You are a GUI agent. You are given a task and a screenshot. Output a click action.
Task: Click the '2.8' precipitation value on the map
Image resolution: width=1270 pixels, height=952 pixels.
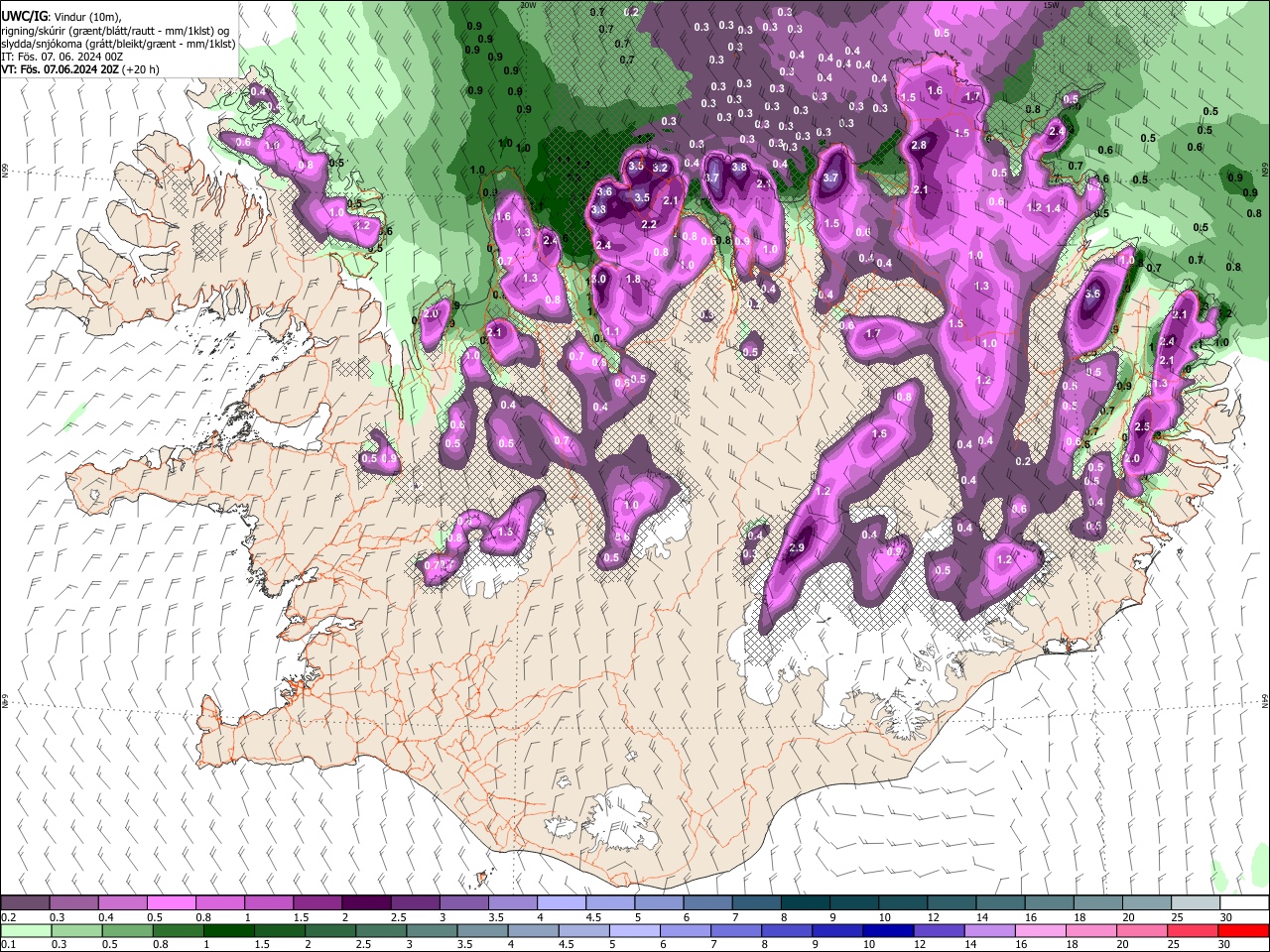918,145
